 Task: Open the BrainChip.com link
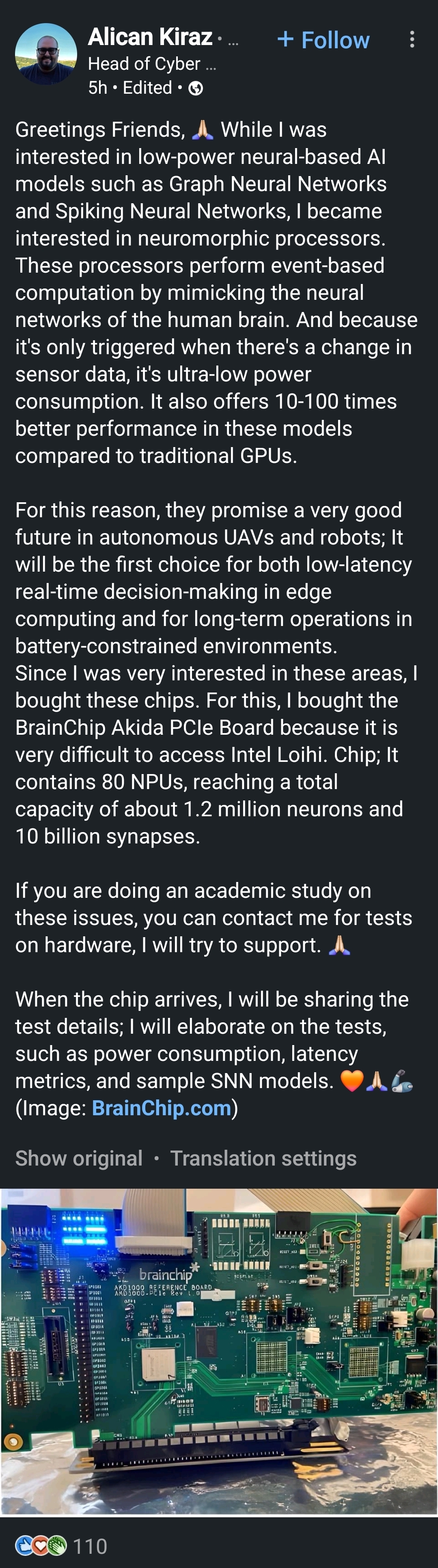click(x=162, y=1108)
